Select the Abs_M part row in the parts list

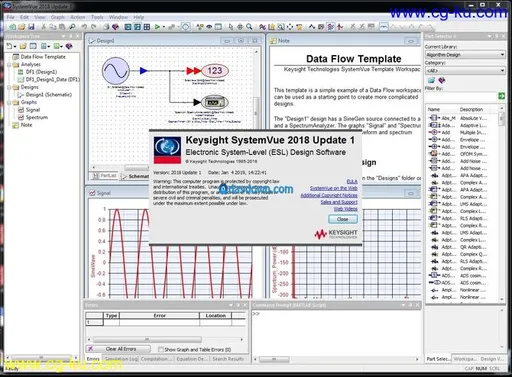click(x=463, y=118)
